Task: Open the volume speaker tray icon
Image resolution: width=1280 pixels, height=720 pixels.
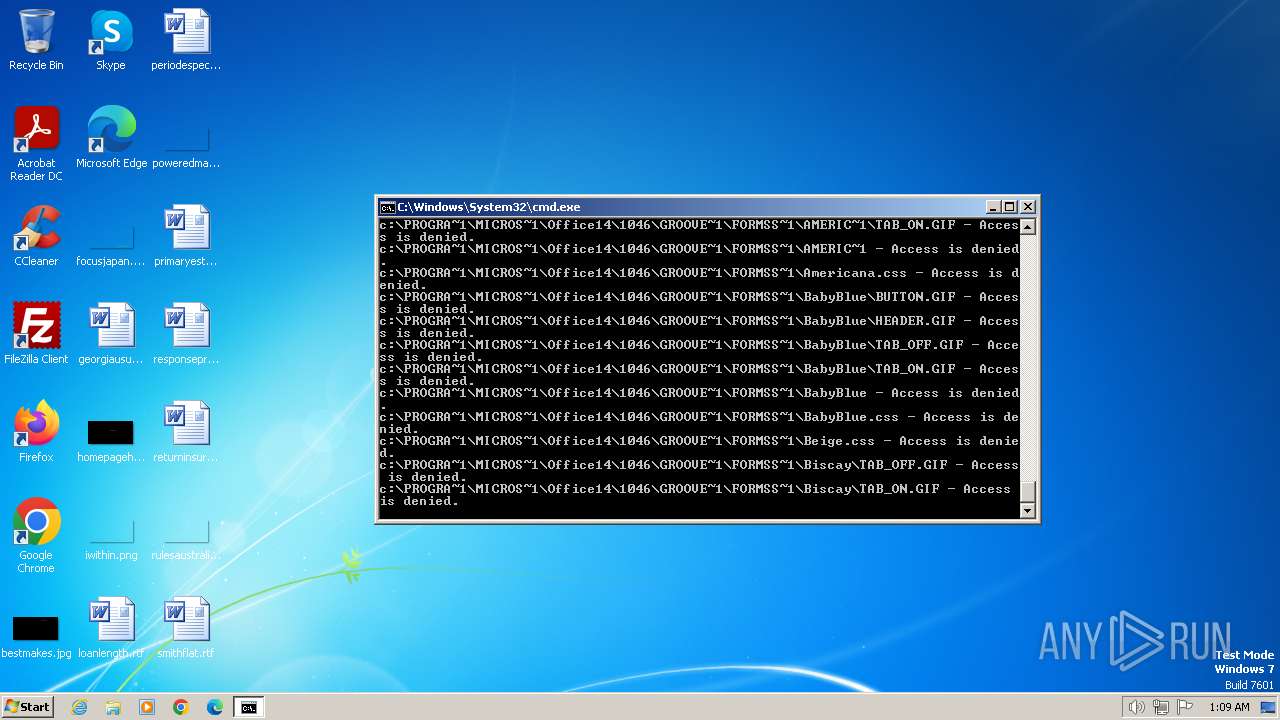Action: pyautogui.click(x=1136, y=707)
